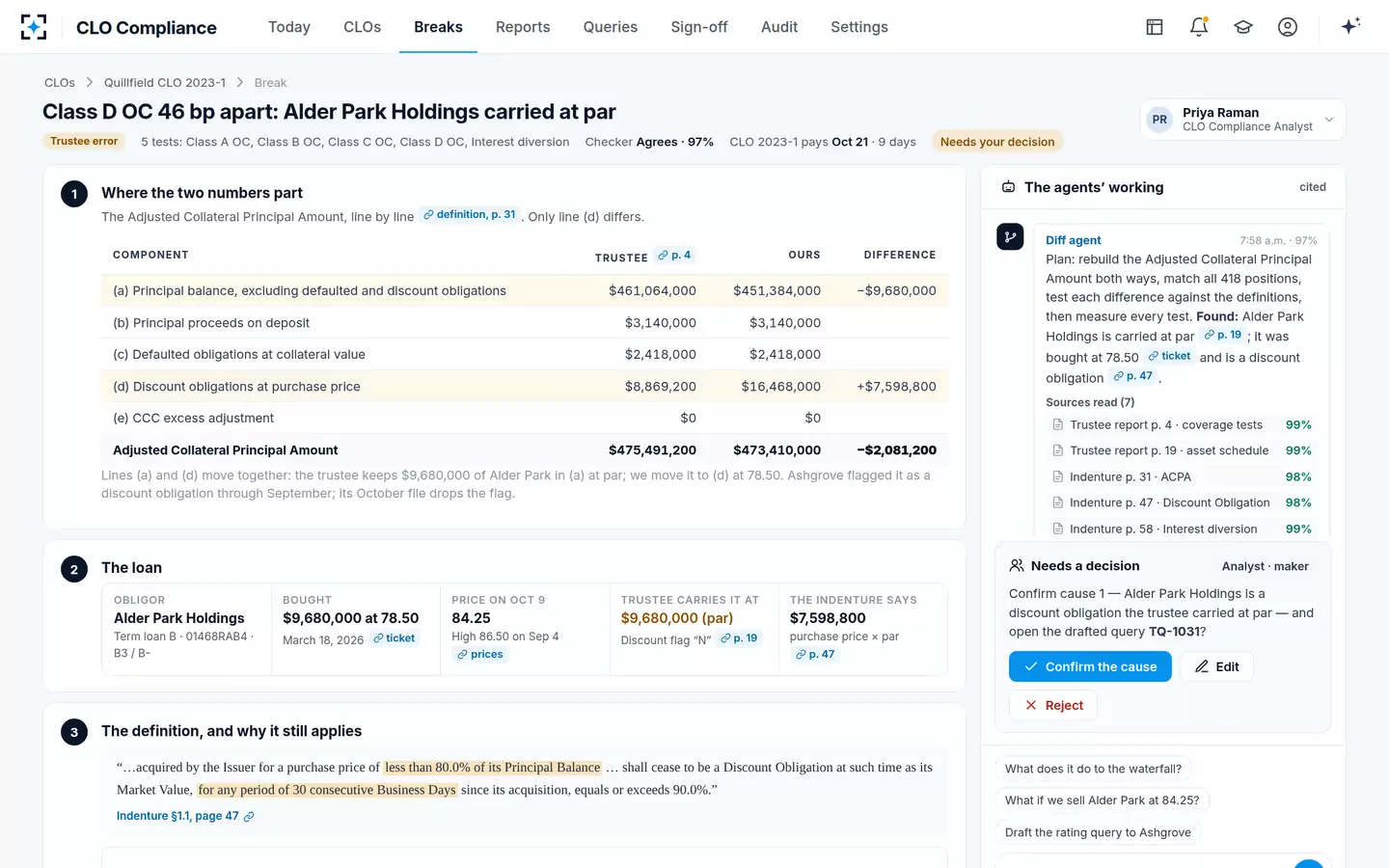Open the CLOs tab

[362, 27]
